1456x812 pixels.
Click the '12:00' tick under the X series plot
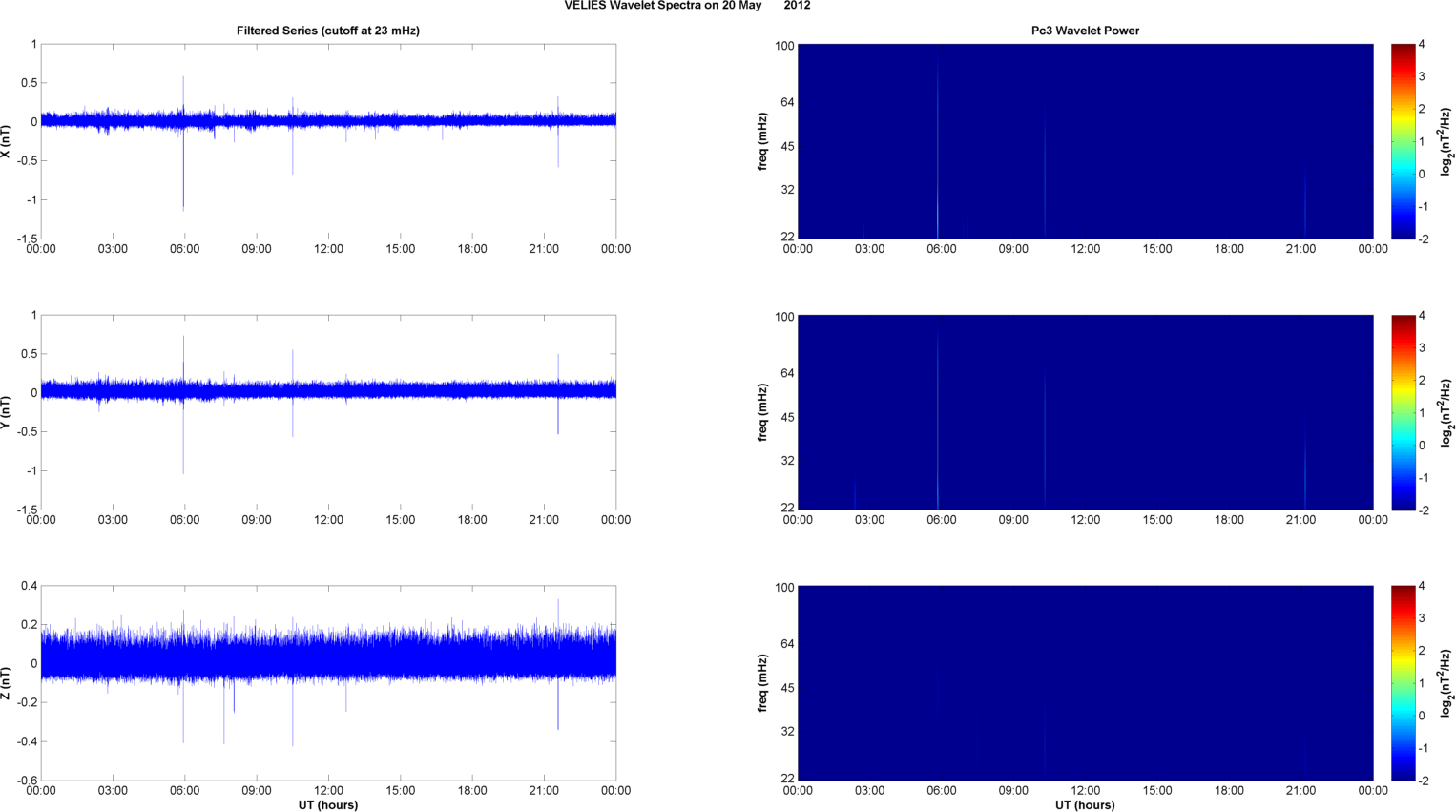tap(328, 249)
